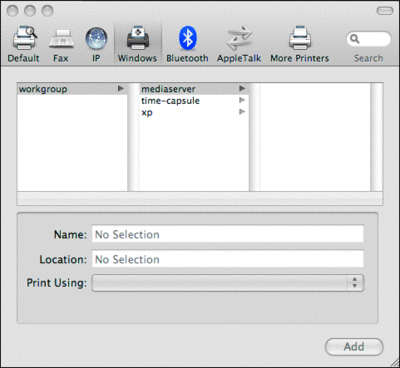Click the Name text field
This screenshot has height=368, width=400.
[228, 234]
